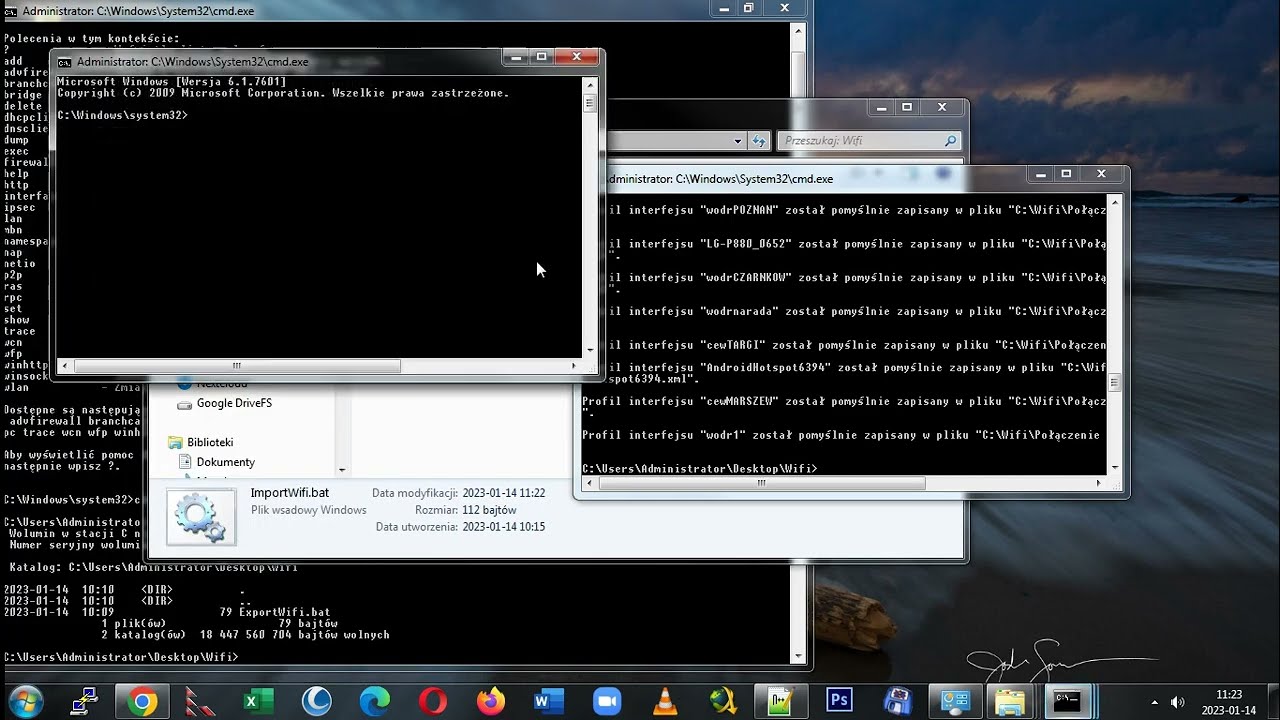The height and width of the screenshot is (720, 1280).
Task: Launch Google Chrome from the taskbar
Action: [142, 702]
